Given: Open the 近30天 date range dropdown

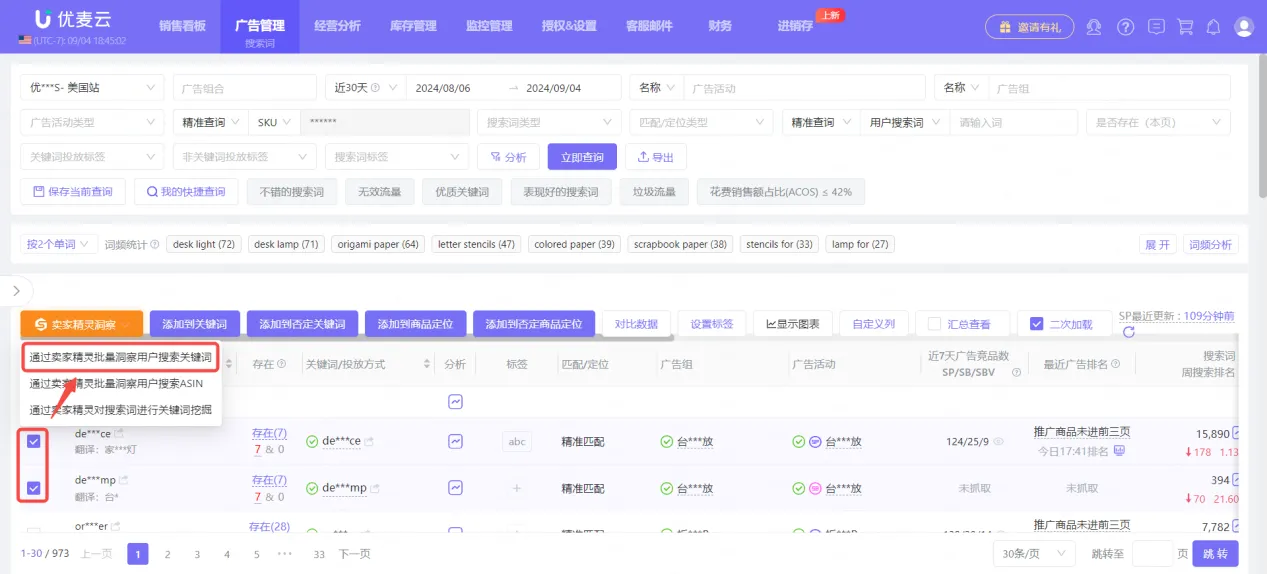Looking at the screenshot, I should tap(365, 88).
